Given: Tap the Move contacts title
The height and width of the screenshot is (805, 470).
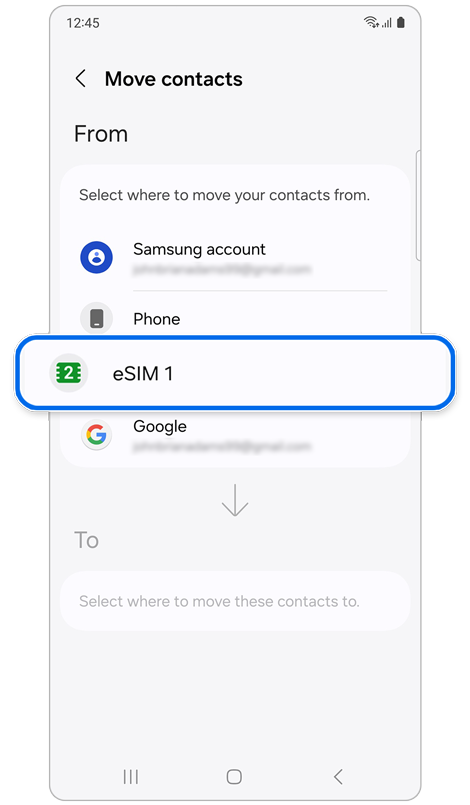Looking at the screenshot, I should point(174,79).
